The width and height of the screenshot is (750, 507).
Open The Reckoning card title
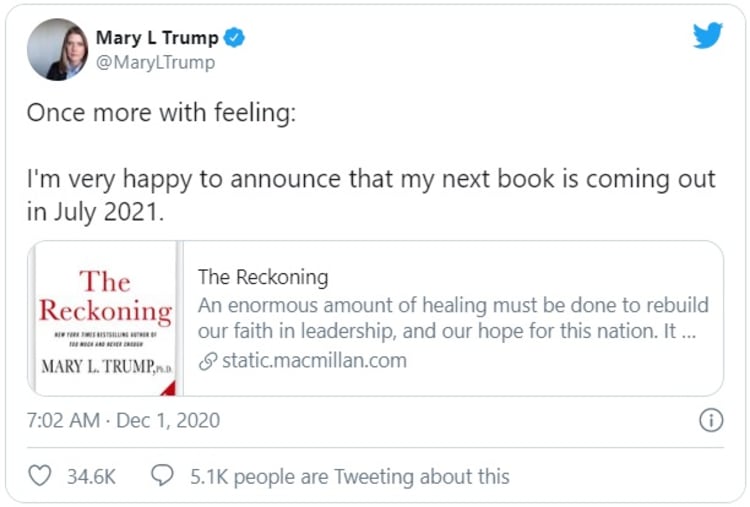(262, 277)
